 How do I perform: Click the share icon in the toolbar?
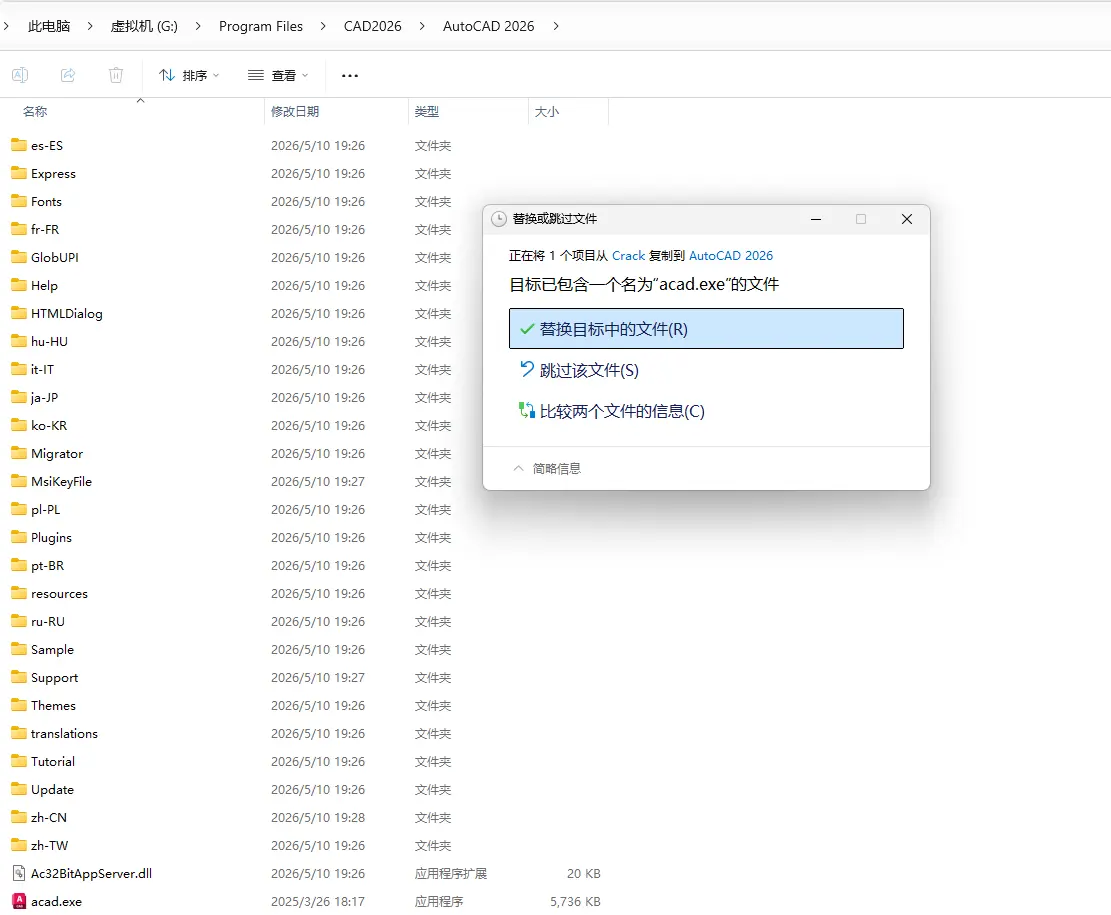click(68, 75)
